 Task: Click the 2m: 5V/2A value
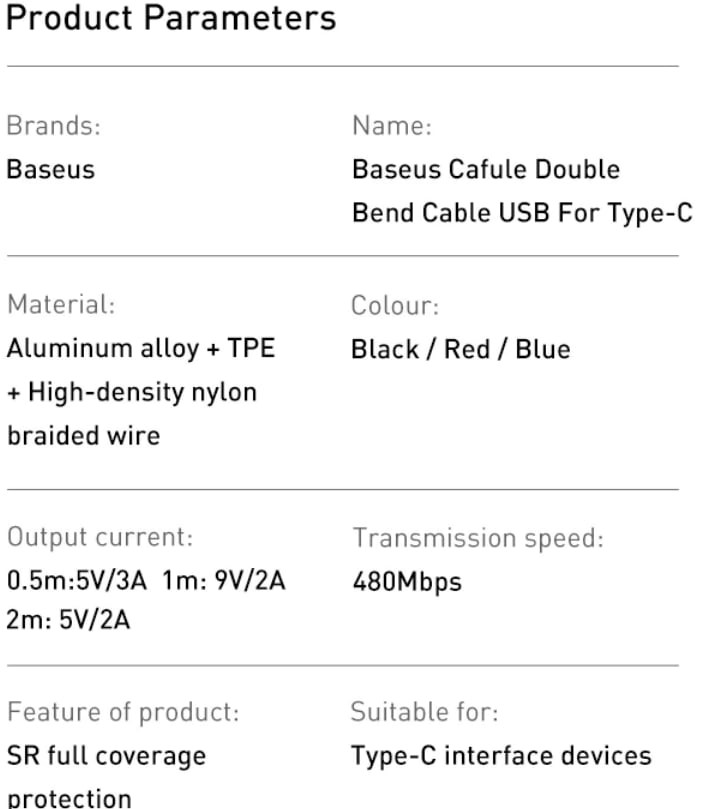[68, 620]
